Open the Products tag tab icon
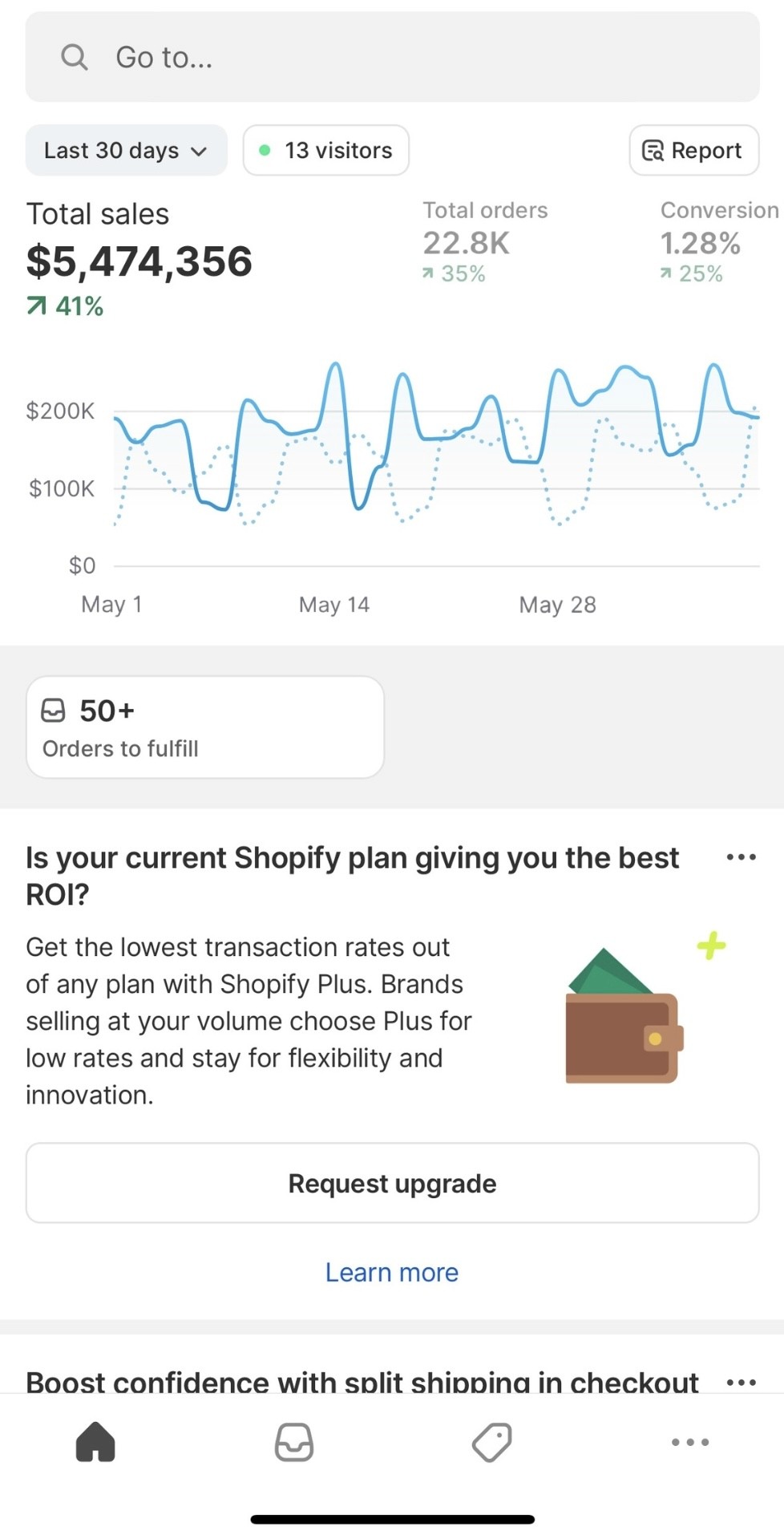Screen dimensions: 784x1539 (491, 1441)
